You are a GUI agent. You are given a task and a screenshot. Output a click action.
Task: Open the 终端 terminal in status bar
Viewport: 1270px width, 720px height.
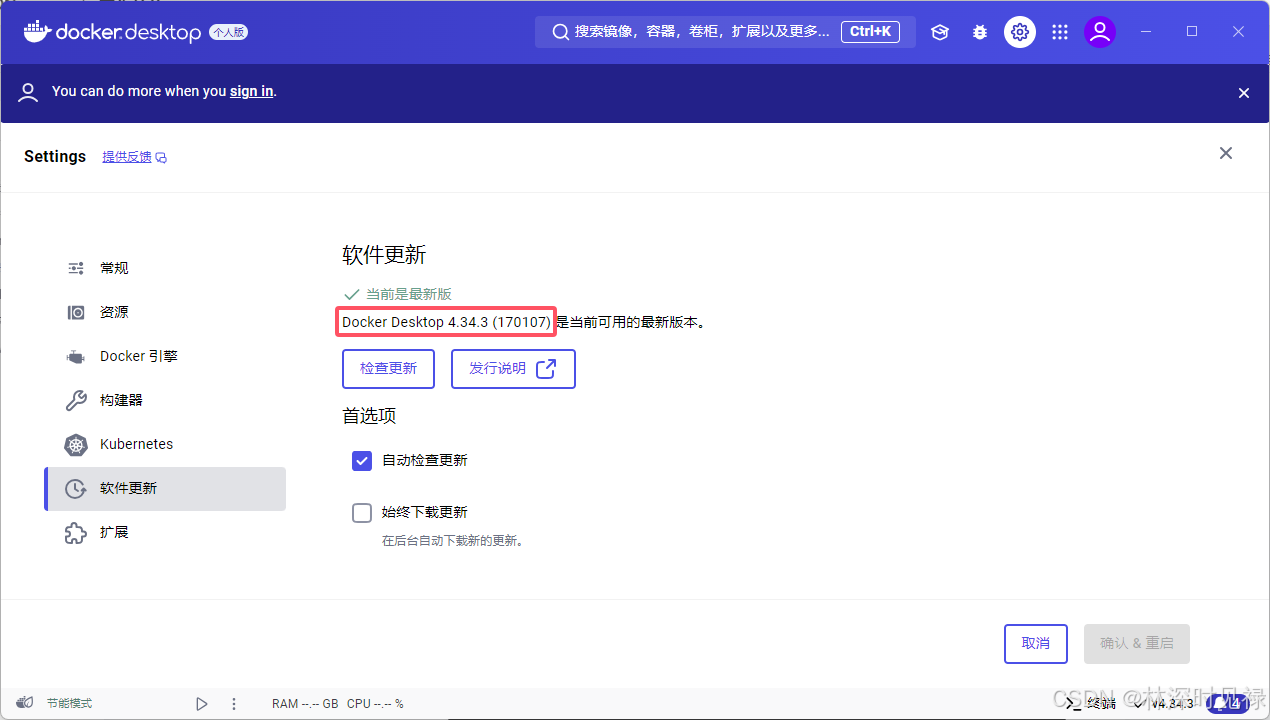point(1091,704)
